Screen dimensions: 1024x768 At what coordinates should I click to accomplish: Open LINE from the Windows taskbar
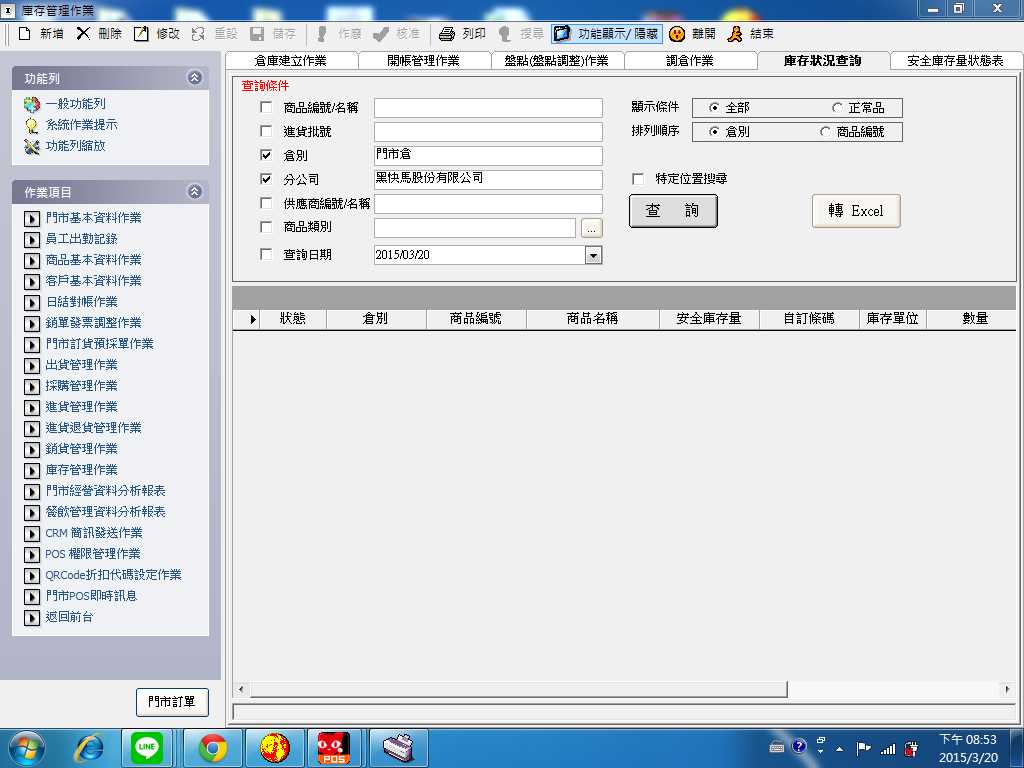[x=147, y=747]
